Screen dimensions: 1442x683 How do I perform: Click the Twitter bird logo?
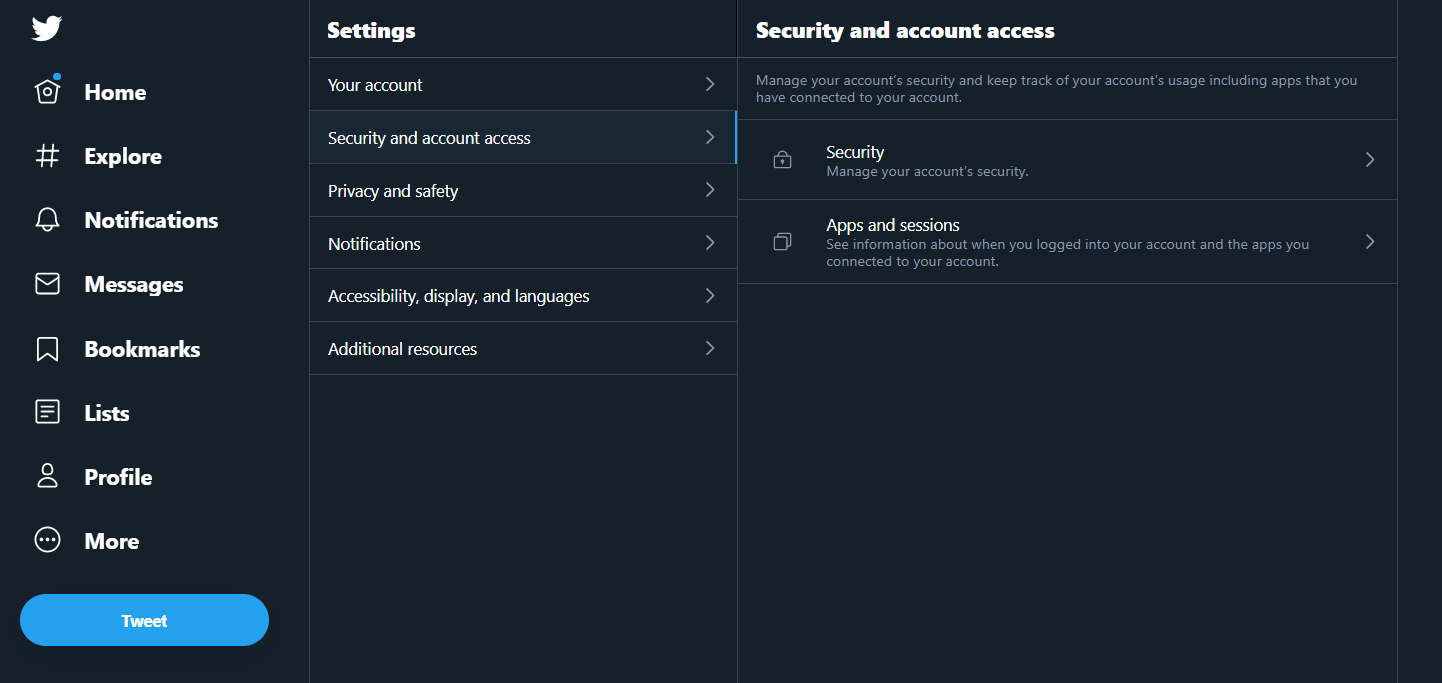coord(46,28)
